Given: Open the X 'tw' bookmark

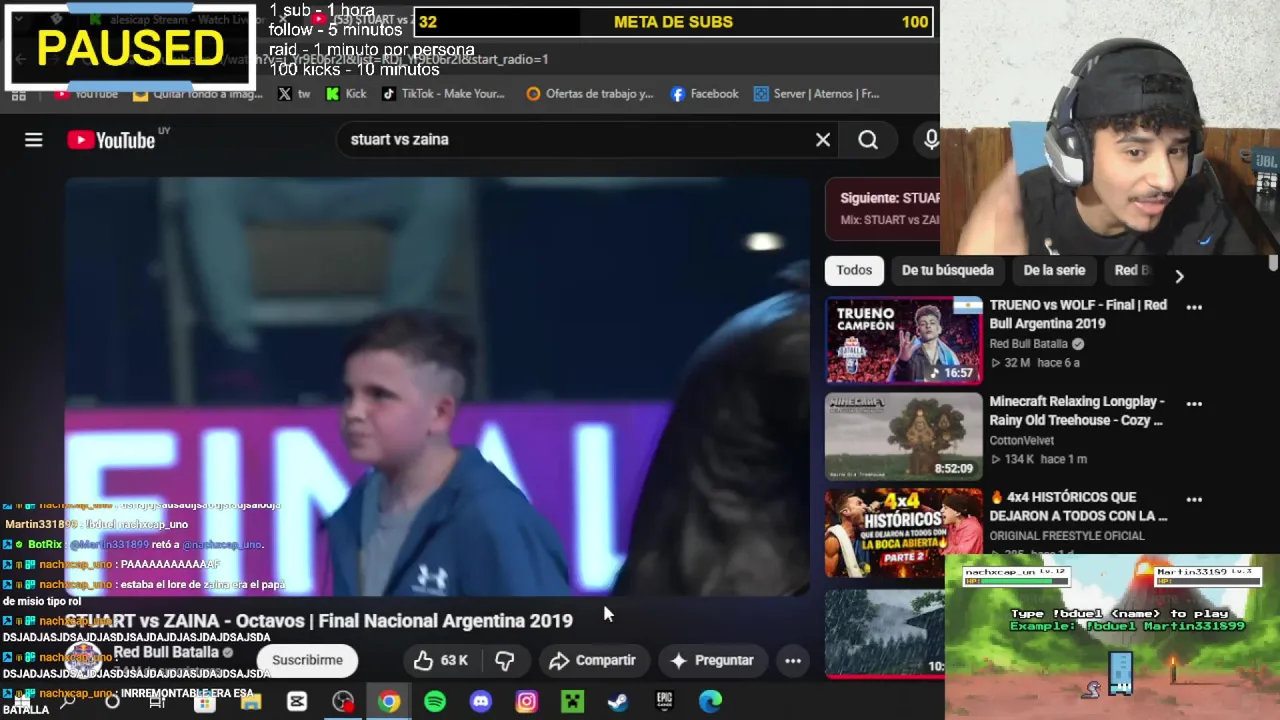Looking at the screenshot, I should (294, 94).
